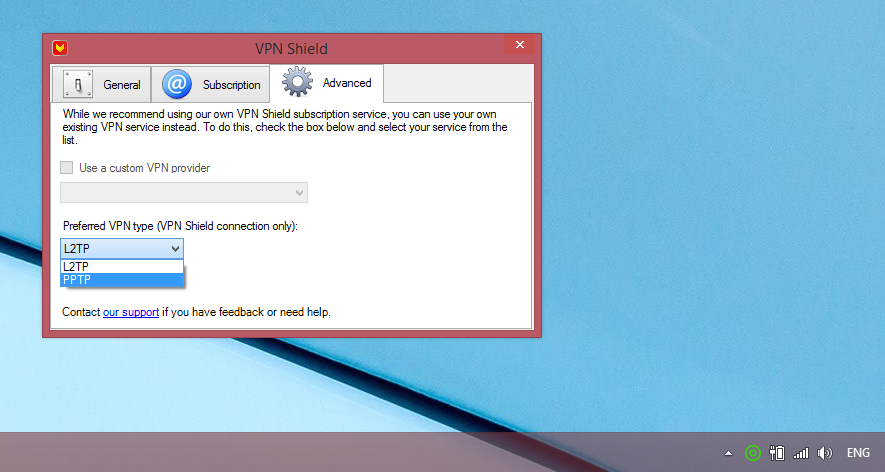Open the volume speaker tray icon

click(825, 453)
